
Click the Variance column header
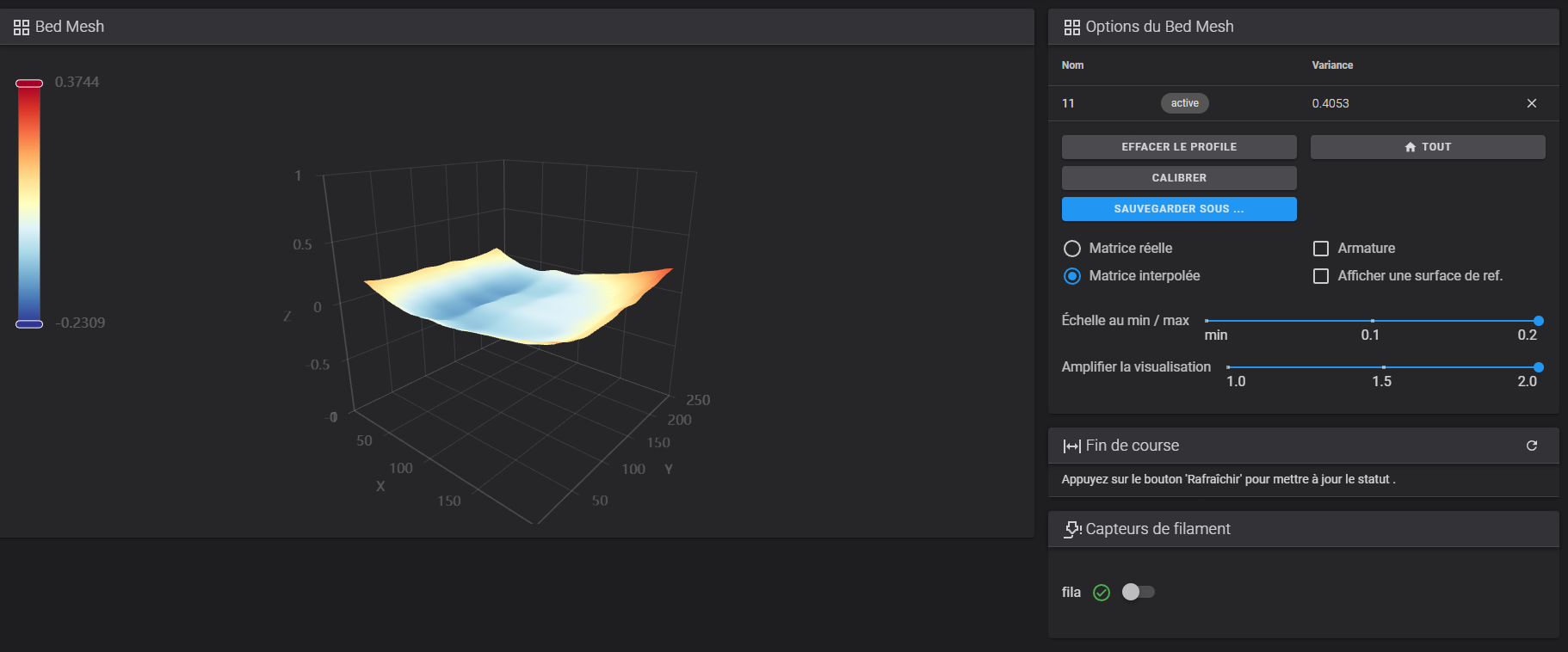pos(1332,65)
